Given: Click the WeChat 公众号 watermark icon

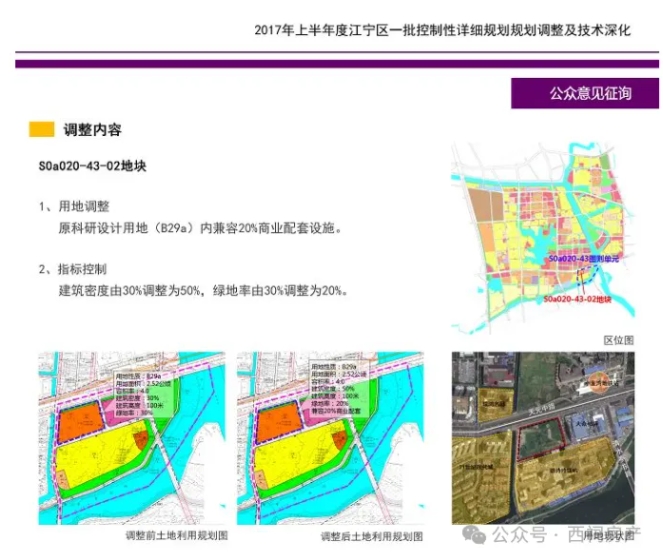Looking at the screenshot, I should click(474, 533).
